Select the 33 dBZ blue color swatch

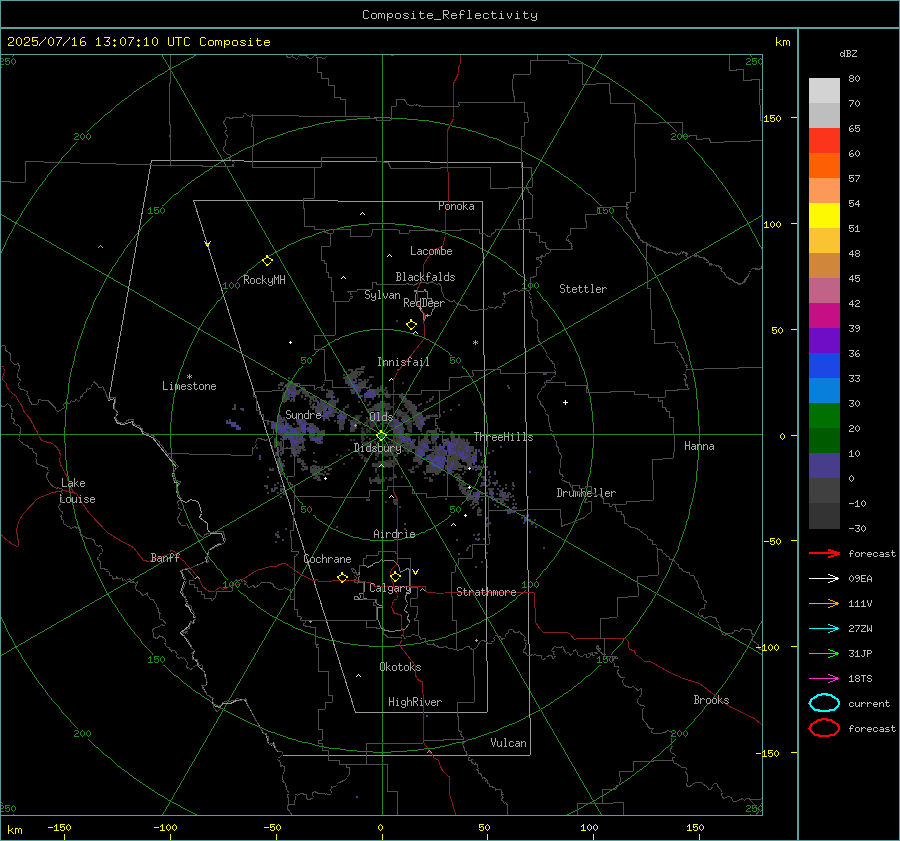pos(824,390)
